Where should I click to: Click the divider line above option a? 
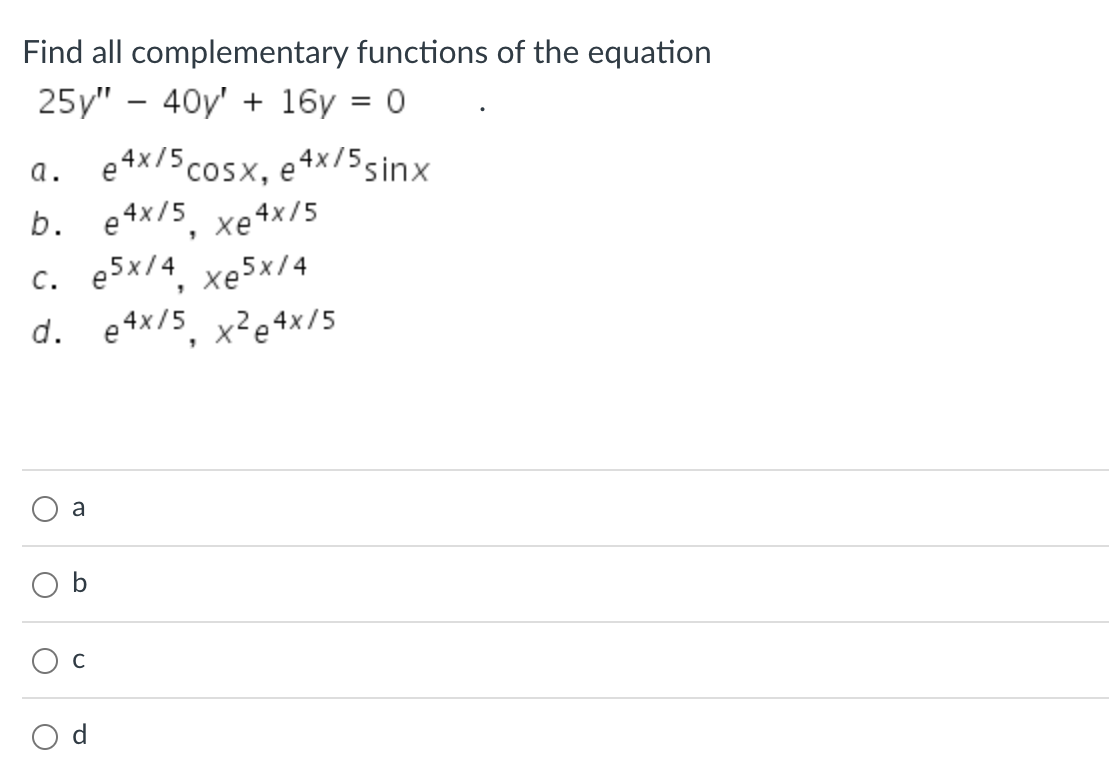[554, 470]
